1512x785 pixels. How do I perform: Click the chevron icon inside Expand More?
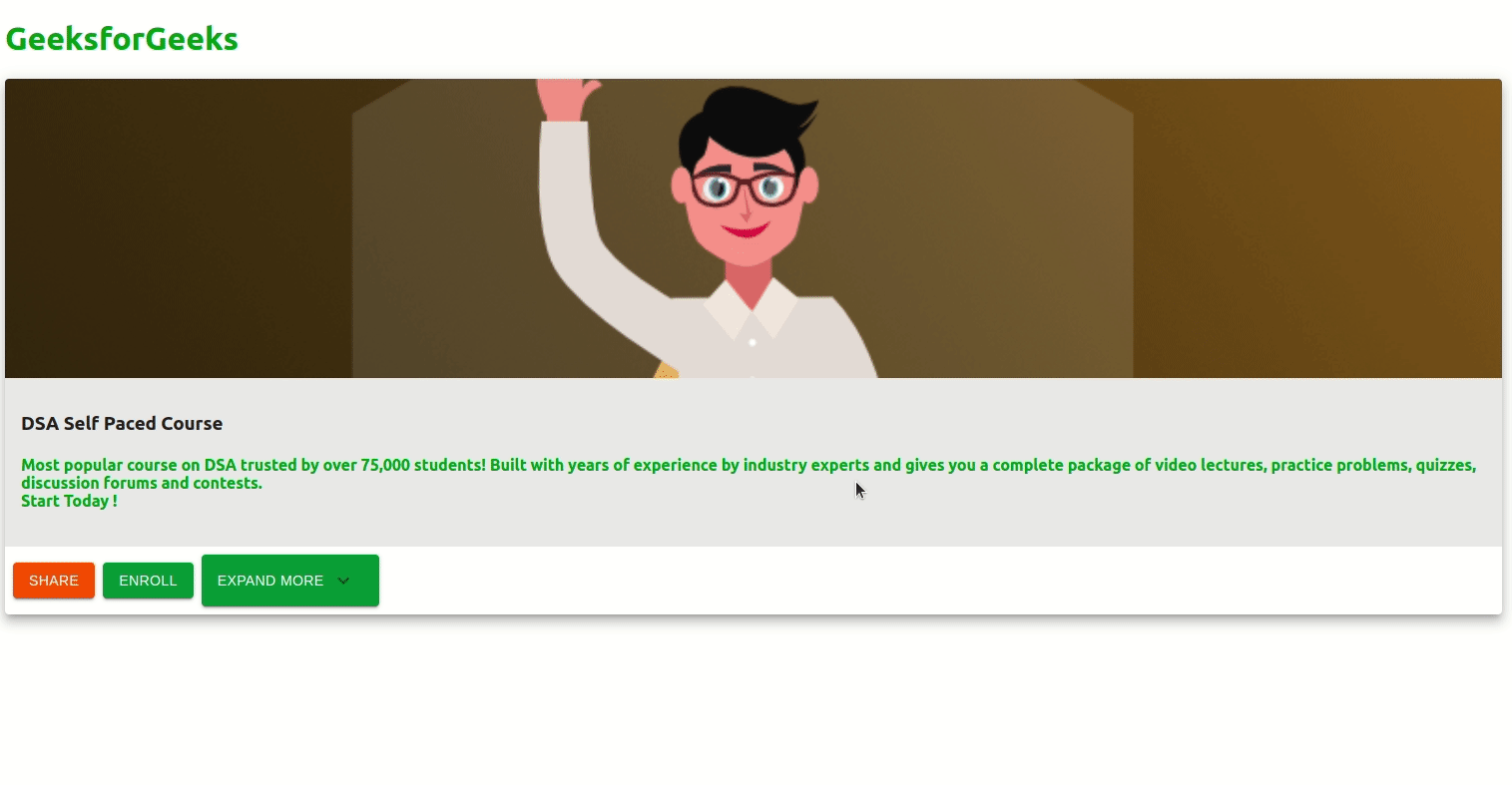tap(343, 581)
